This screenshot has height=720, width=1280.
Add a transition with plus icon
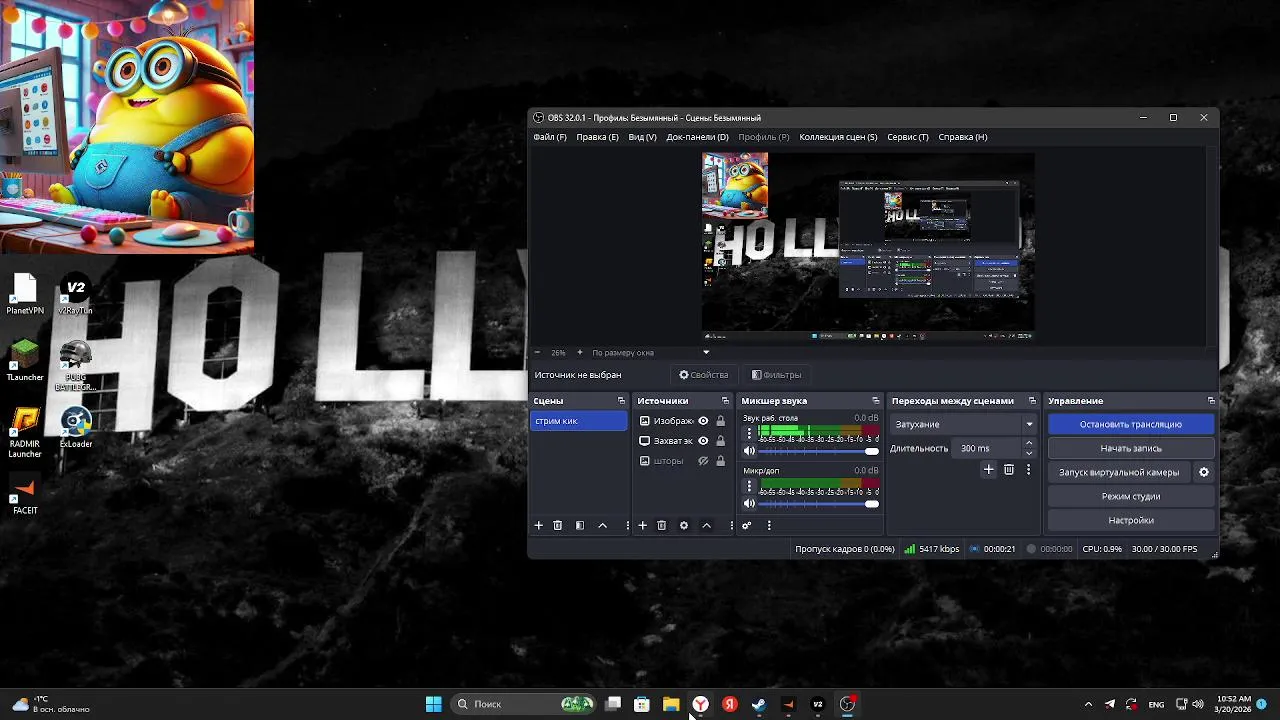989,469
